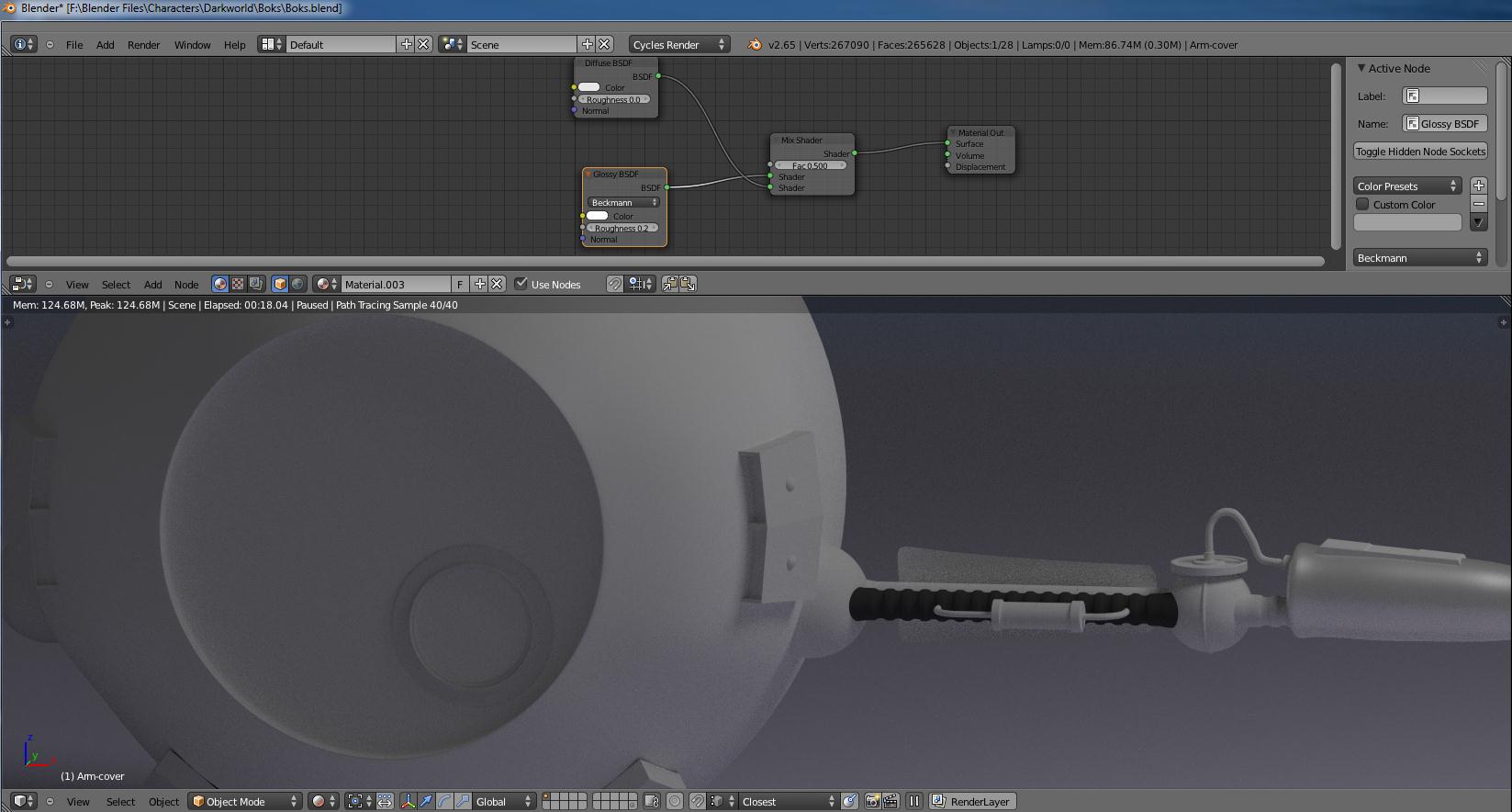Collapse the Active Node panel header
The width and height of the screenshot is (1512, 812).
pyautogui.click(x=1393, y=68)
